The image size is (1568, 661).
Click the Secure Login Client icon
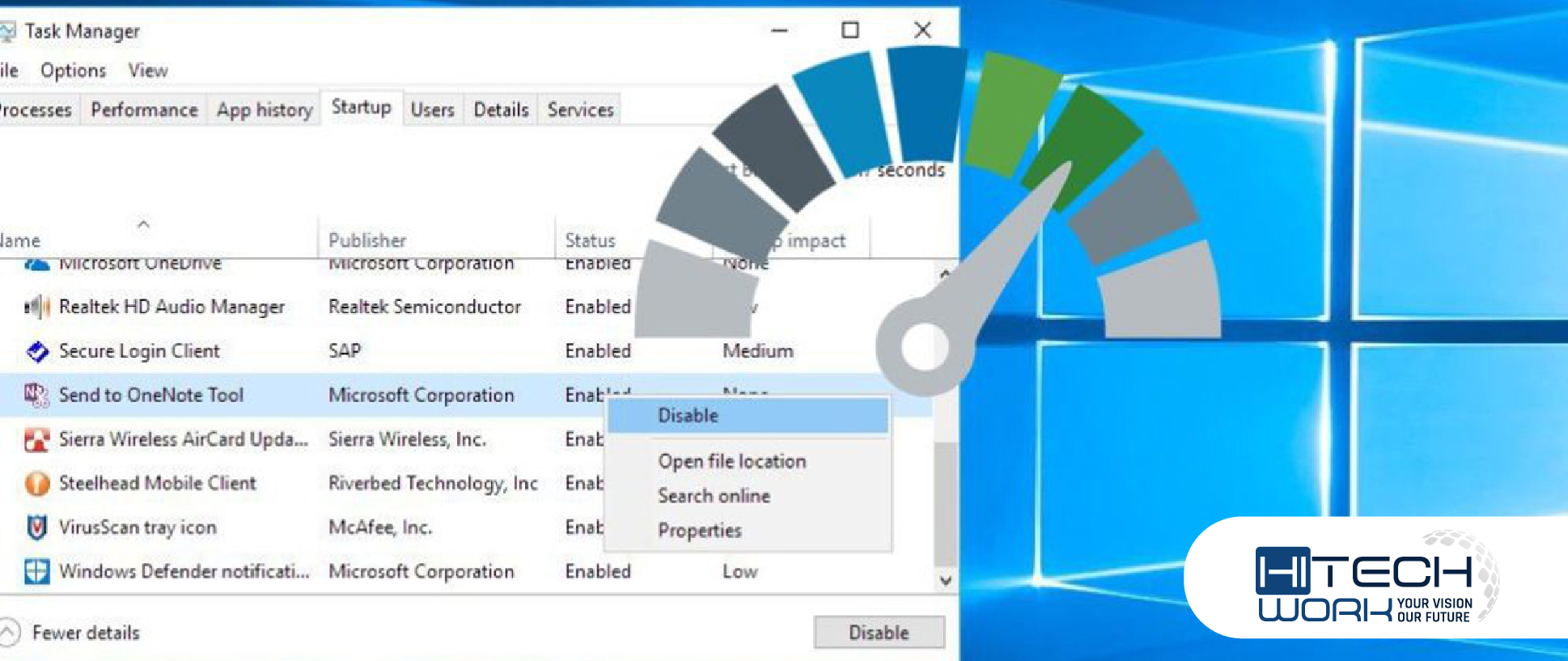(x=36, y=352)
